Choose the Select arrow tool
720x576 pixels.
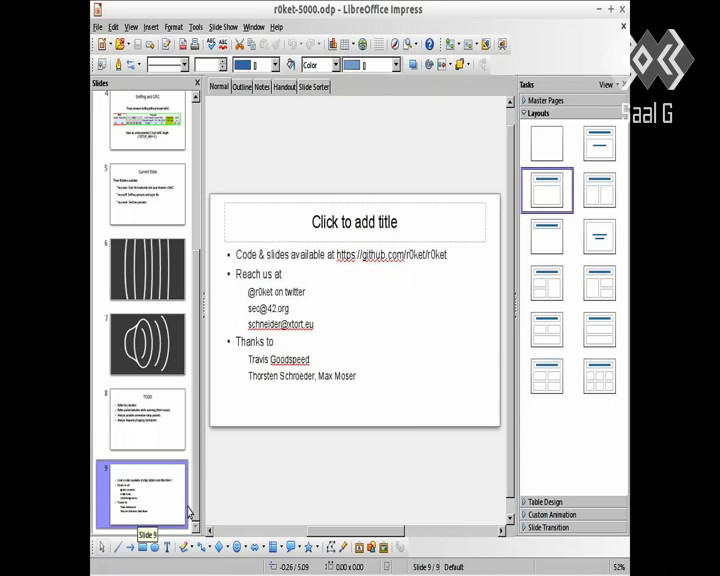click(x=102, y=547)
